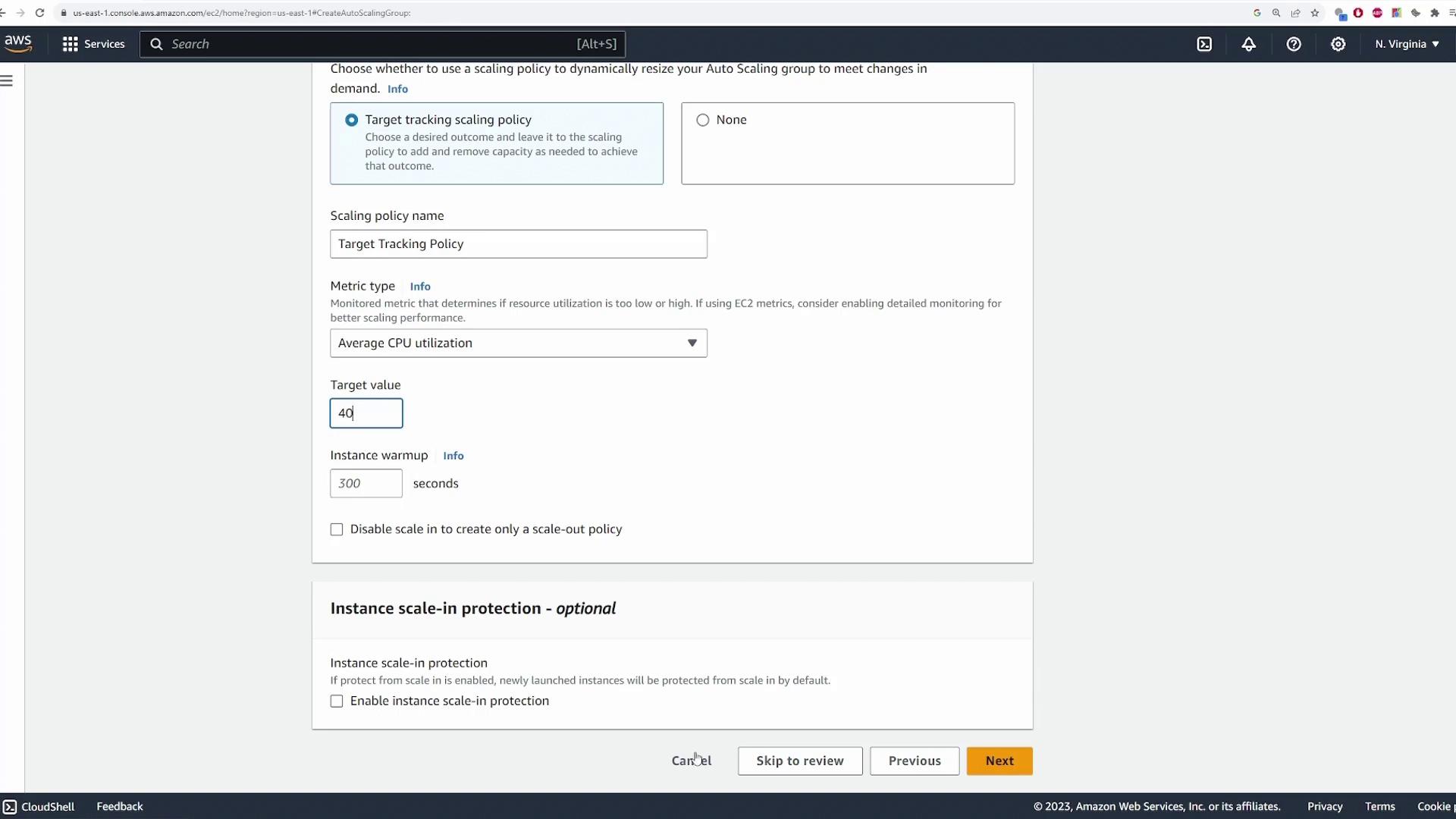Open the AWS CloudShell icon in top bar
The image size is (1456, 819).
tap(1204, 44)
